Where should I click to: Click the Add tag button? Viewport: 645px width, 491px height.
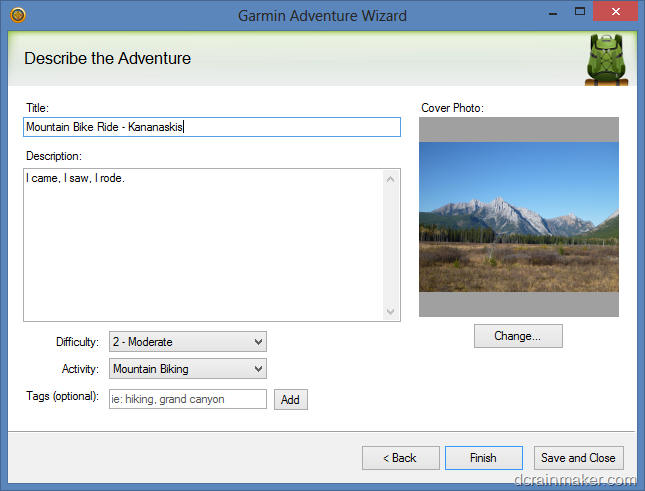tap(290, 400)
